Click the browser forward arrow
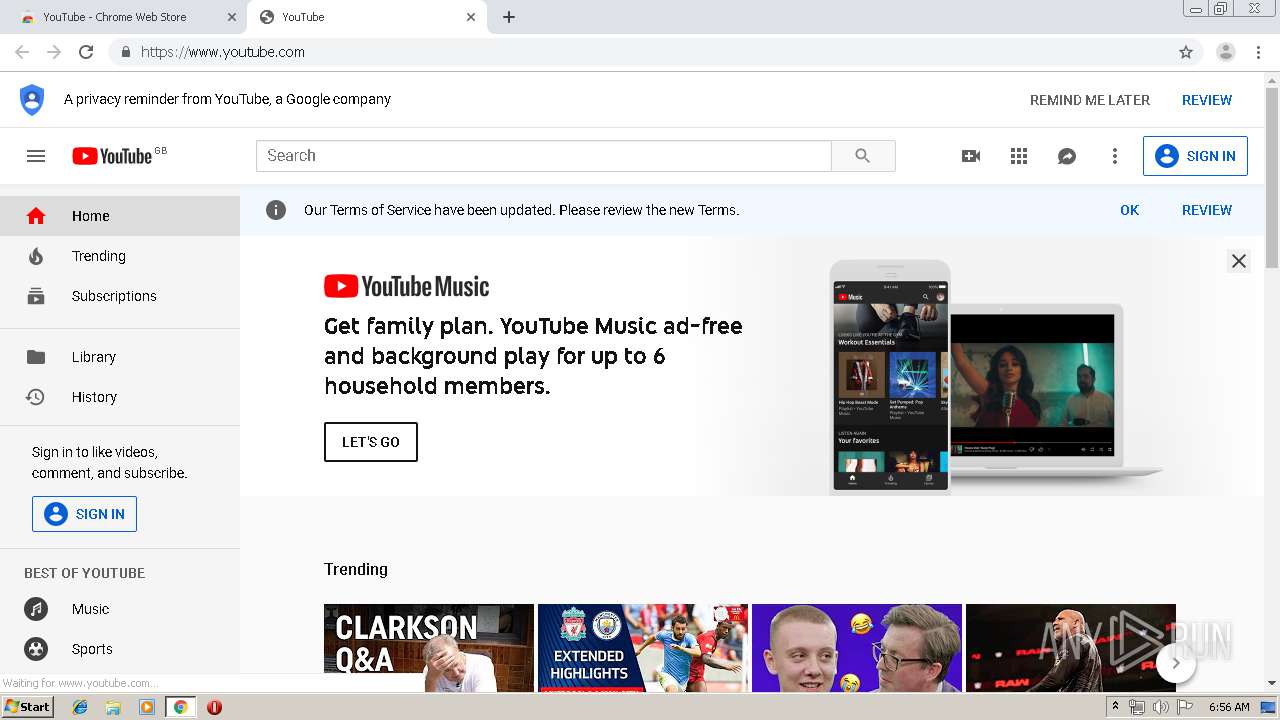The height and width of the screenshot is (720, 1280). (x=54, y=52)
